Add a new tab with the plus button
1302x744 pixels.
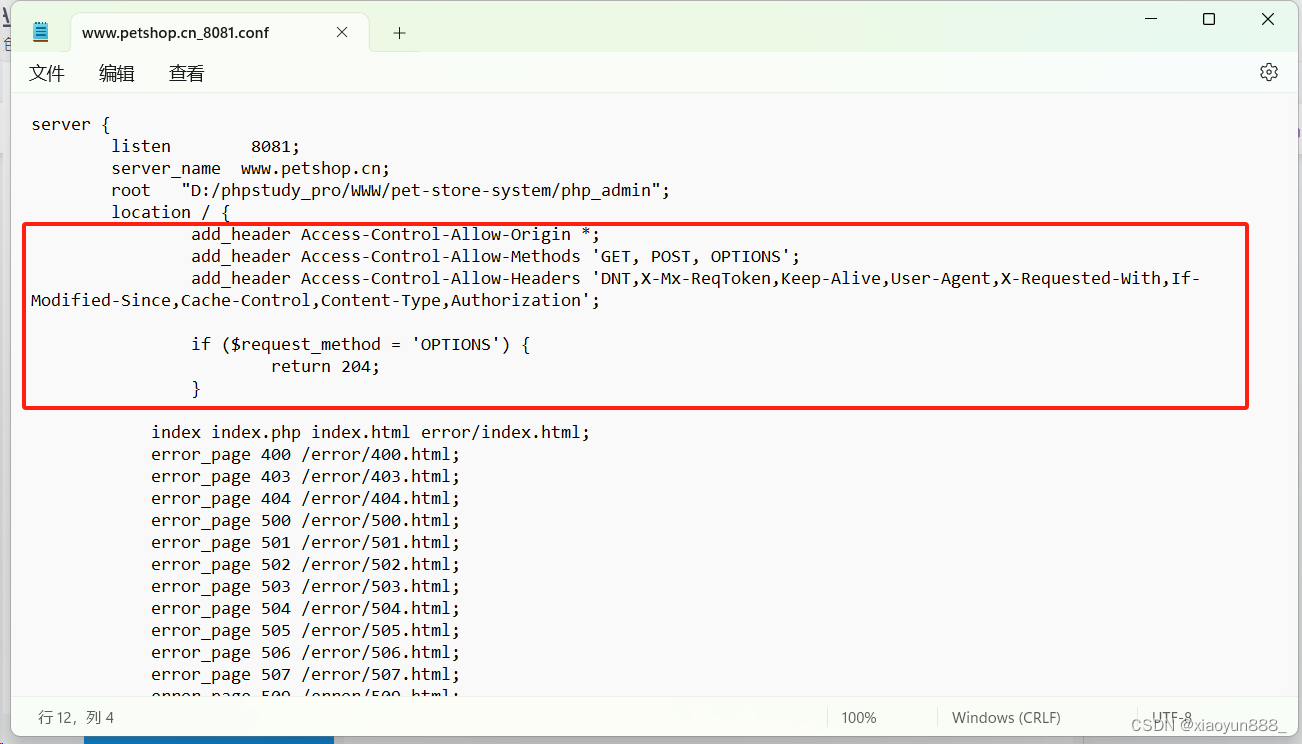399,33
